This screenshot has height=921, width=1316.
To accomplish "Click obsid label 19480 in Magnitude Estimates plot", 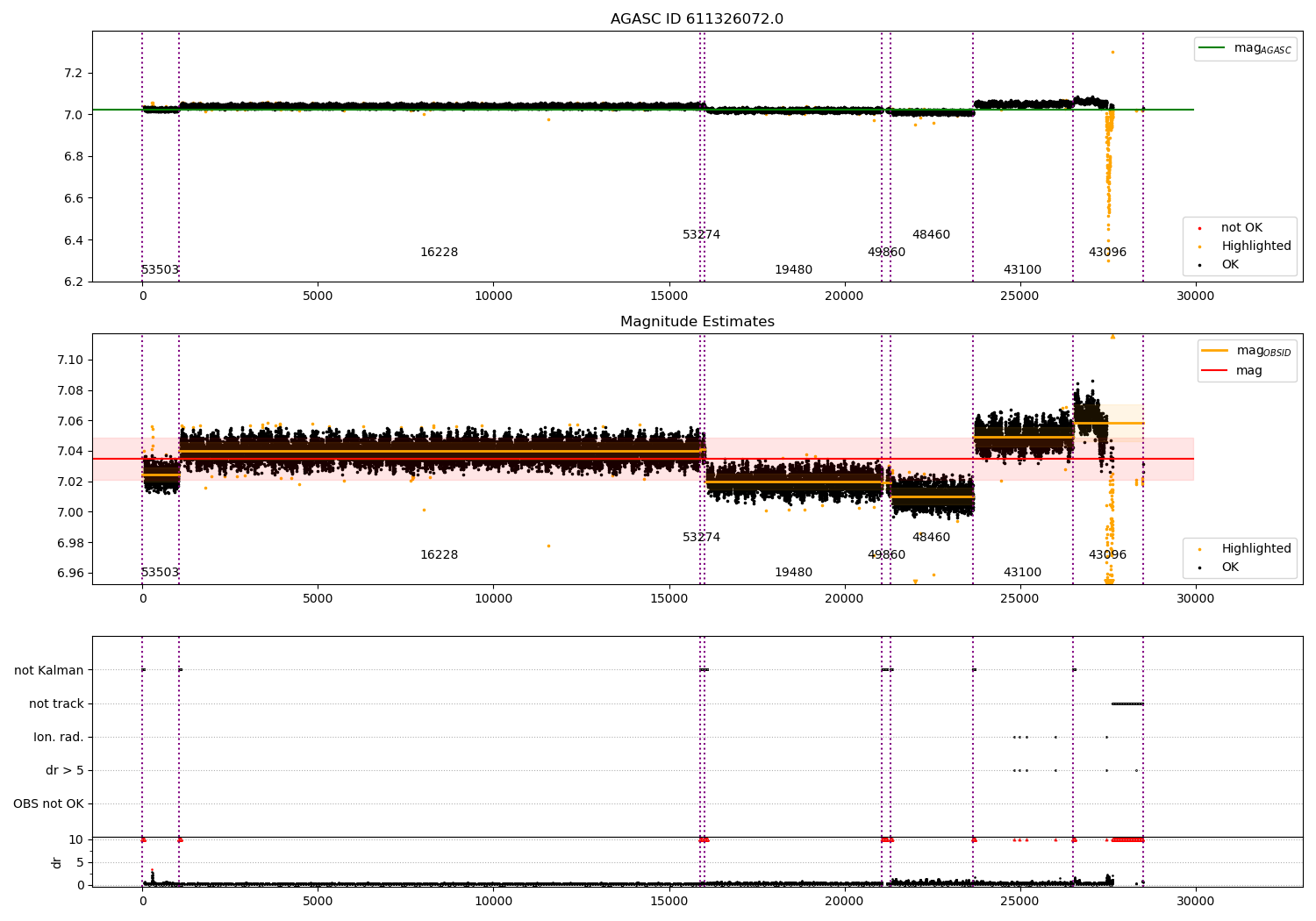I will [793, 573].
